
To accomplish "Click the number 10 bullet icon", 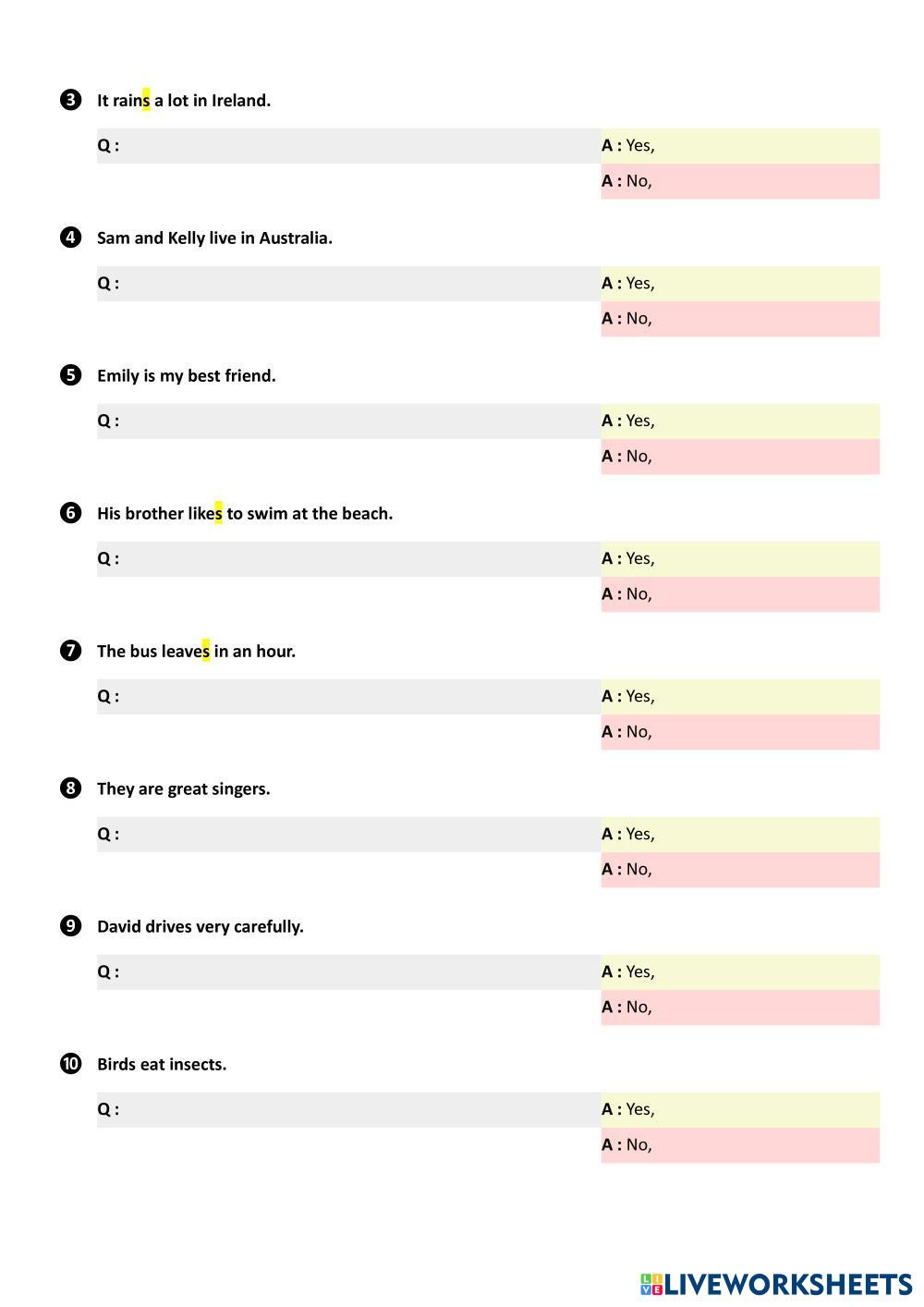I will coord(70,1064).
